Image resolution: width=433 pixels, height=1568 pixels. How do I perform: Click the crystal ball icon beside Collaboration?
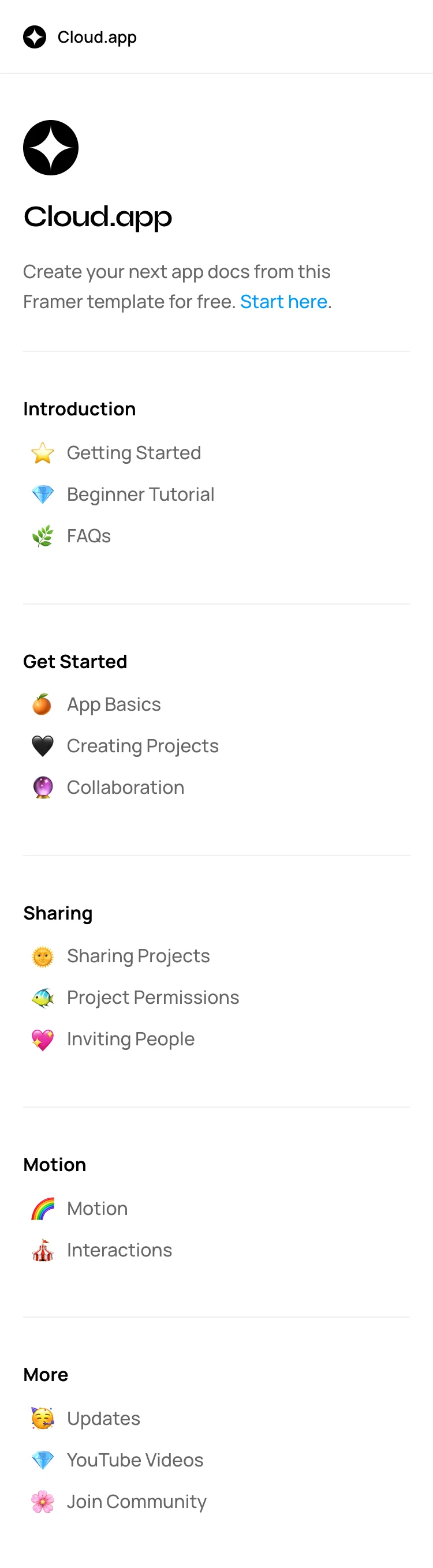pos(43,787)
